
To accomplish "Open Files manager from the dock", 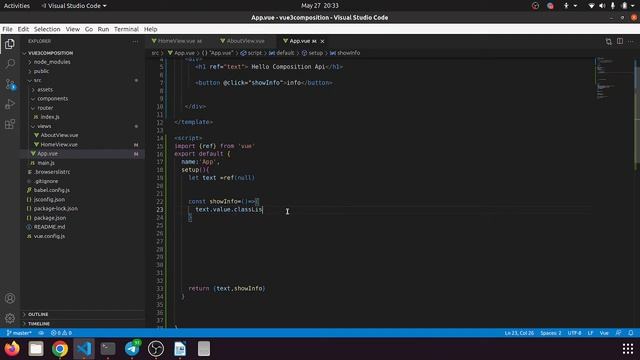I will pos(36,349).
